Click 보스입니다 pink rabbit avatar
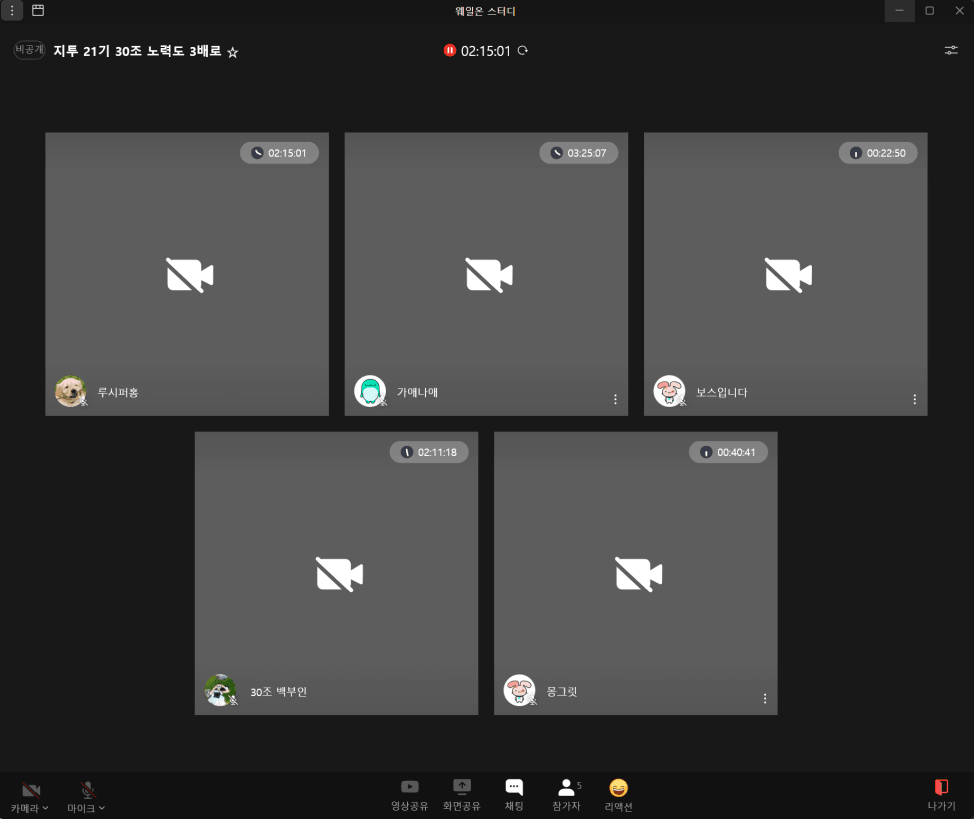The height and width of the screenshot is (819, 974). (670, 391)
